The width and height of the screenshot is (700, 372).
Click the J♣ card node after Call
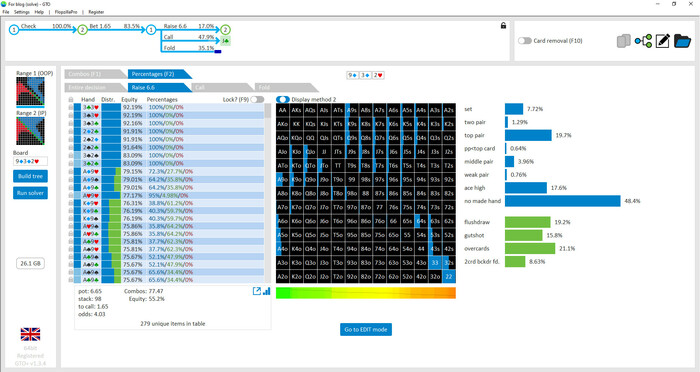point(225,41)
